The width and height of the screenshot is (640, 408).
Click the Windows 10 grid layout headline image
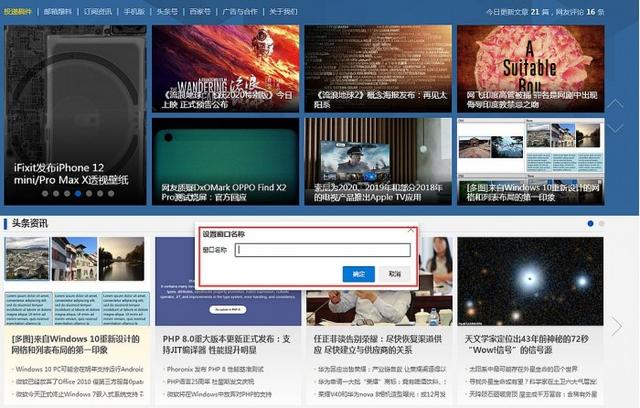click(x=77, y=281)
